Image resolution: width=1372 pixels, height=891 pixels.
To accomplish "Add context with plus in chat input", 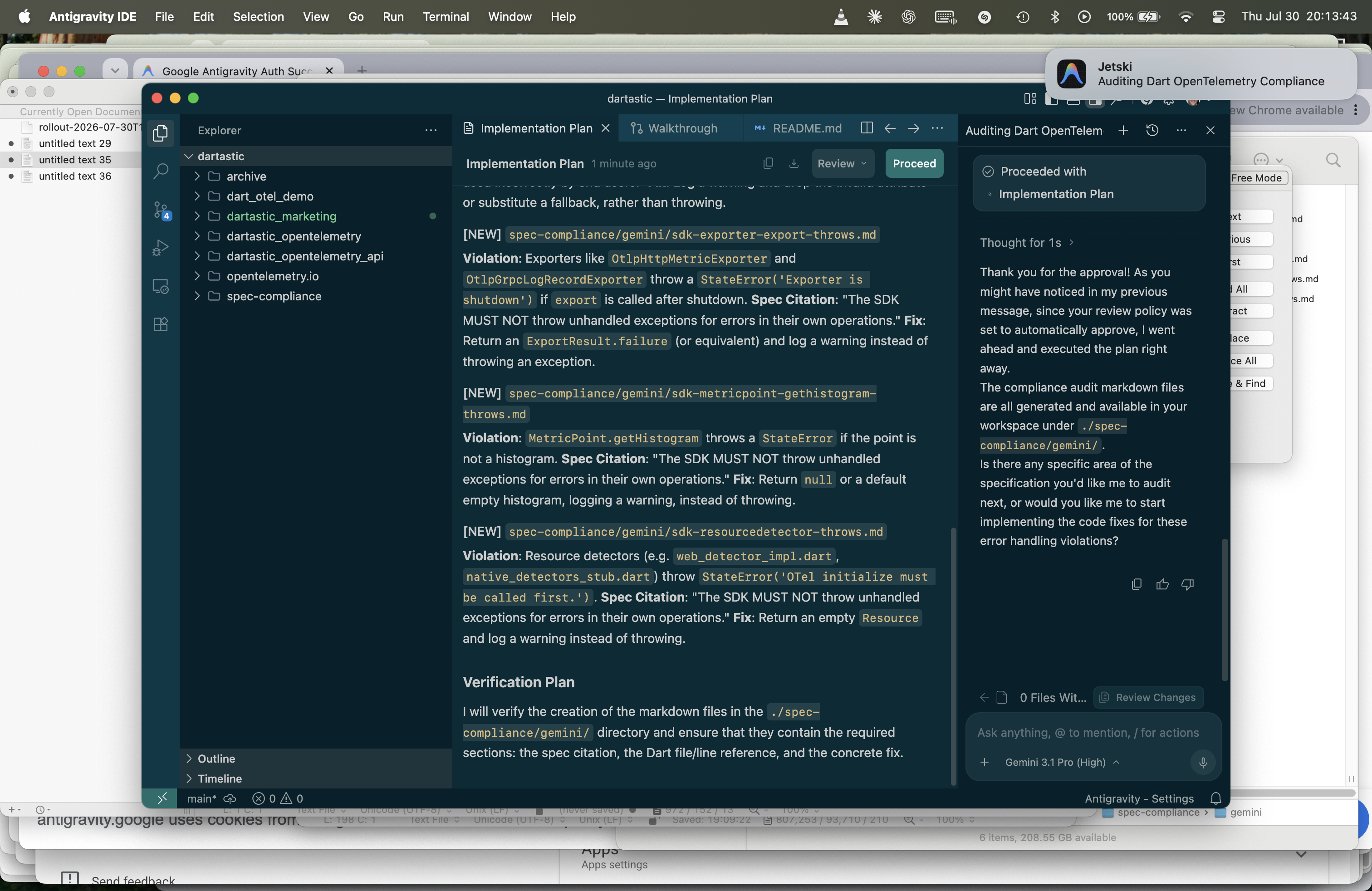I will tap(985, 762).
